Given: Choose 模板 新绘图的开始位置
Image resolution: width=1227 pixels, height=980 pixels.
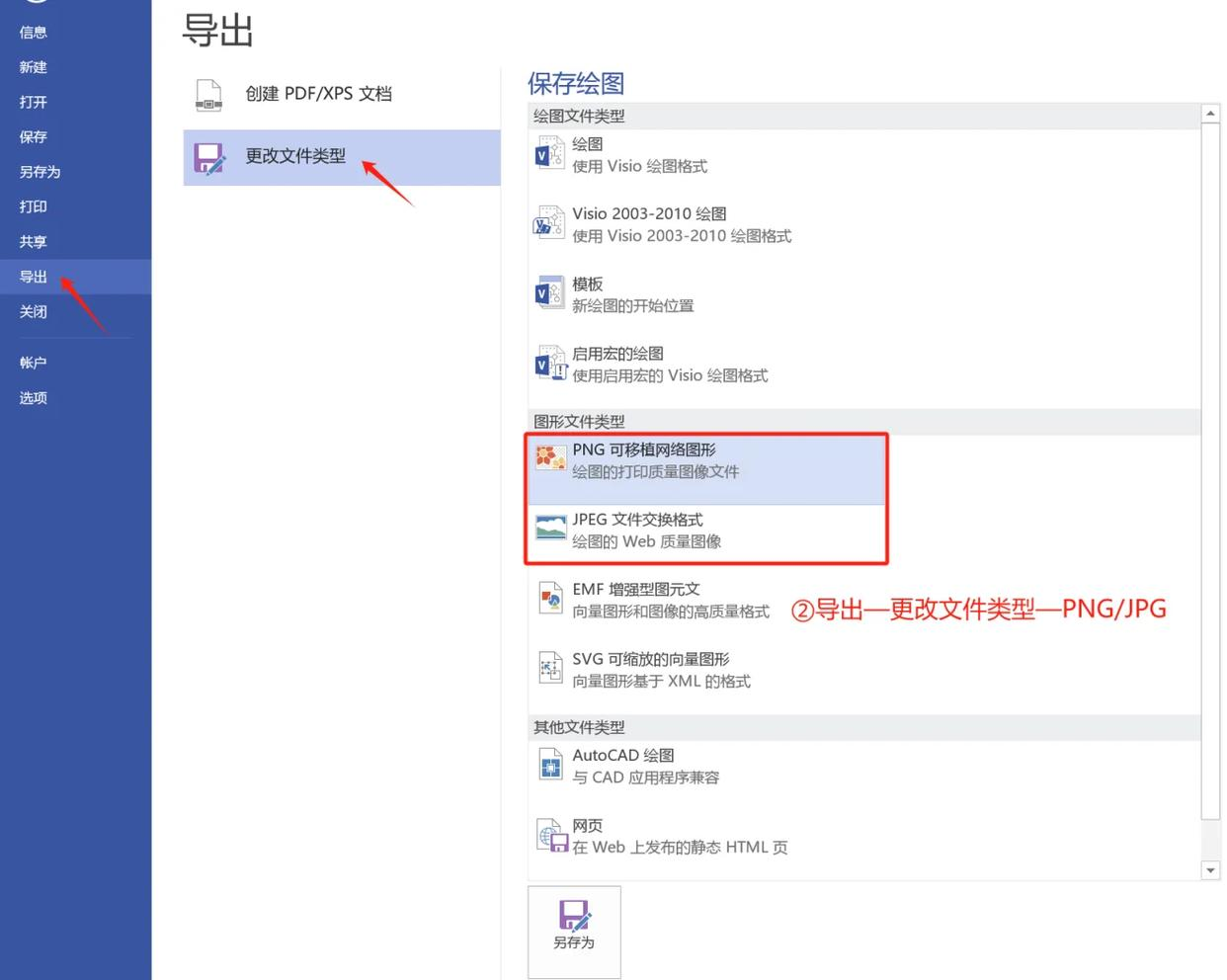Looking at the screenshot, I should 864,294.
